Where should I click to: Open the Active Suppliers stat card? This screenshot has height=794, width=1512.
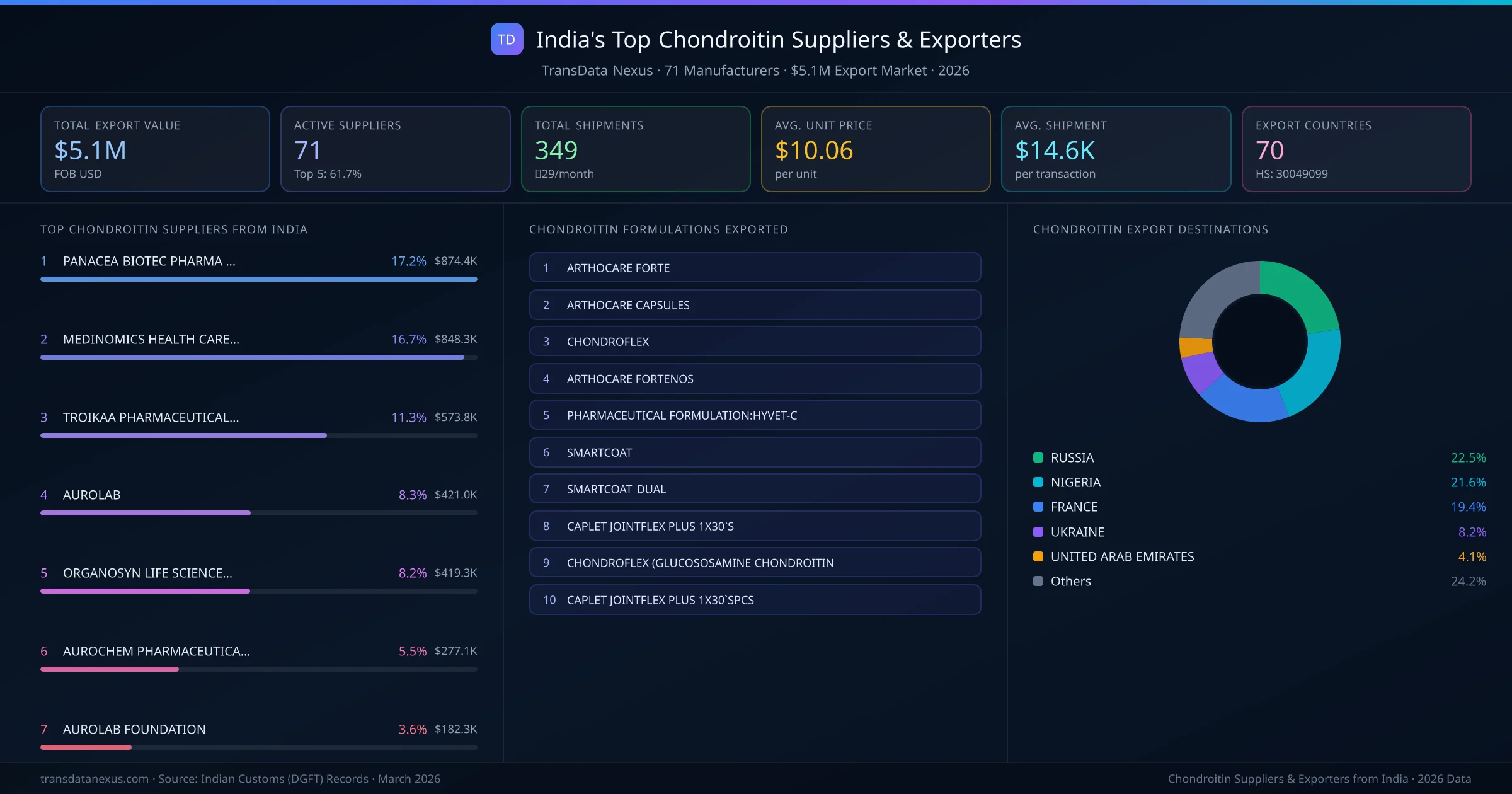[395, 149]
